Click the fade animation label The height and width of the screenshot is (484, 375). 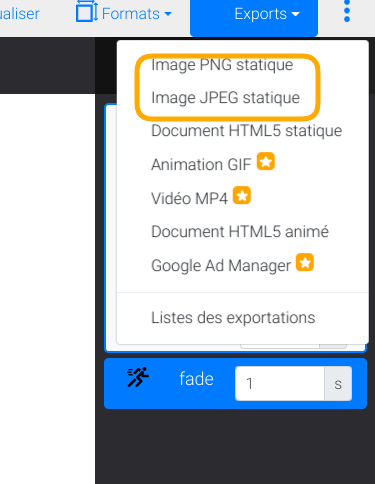pyautogui.click(x=196, y=379)
